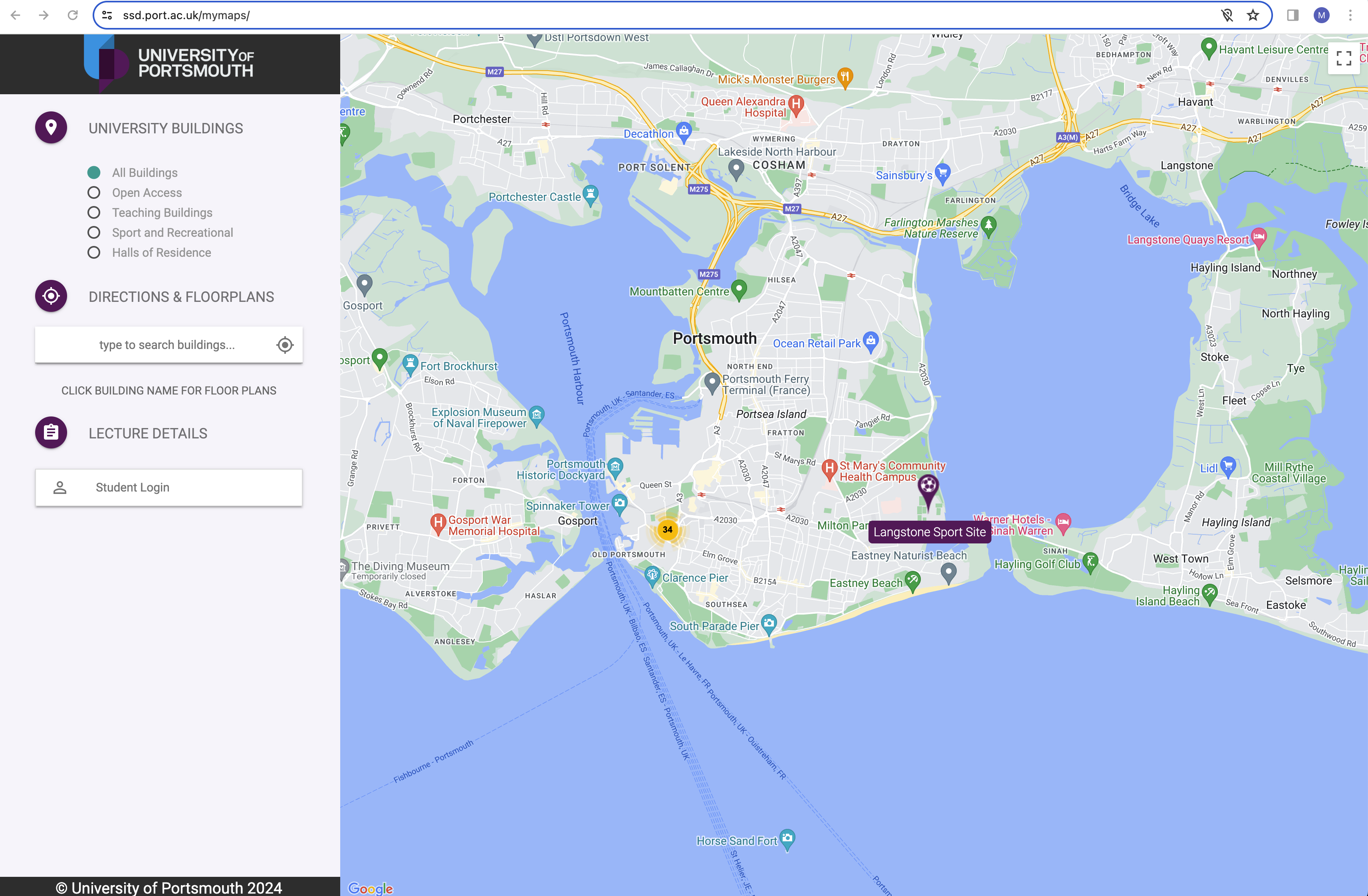Select the Teaching Buildings radio button
The width and height of the screenshot is (1368, 896).
[94, 213]
